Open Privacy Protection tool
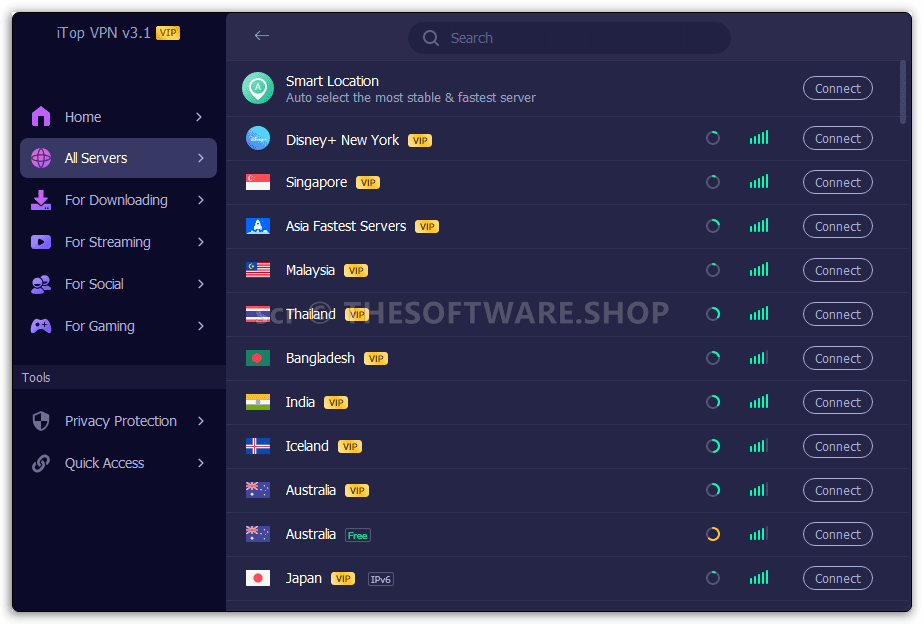 click(x=118, y=421)
